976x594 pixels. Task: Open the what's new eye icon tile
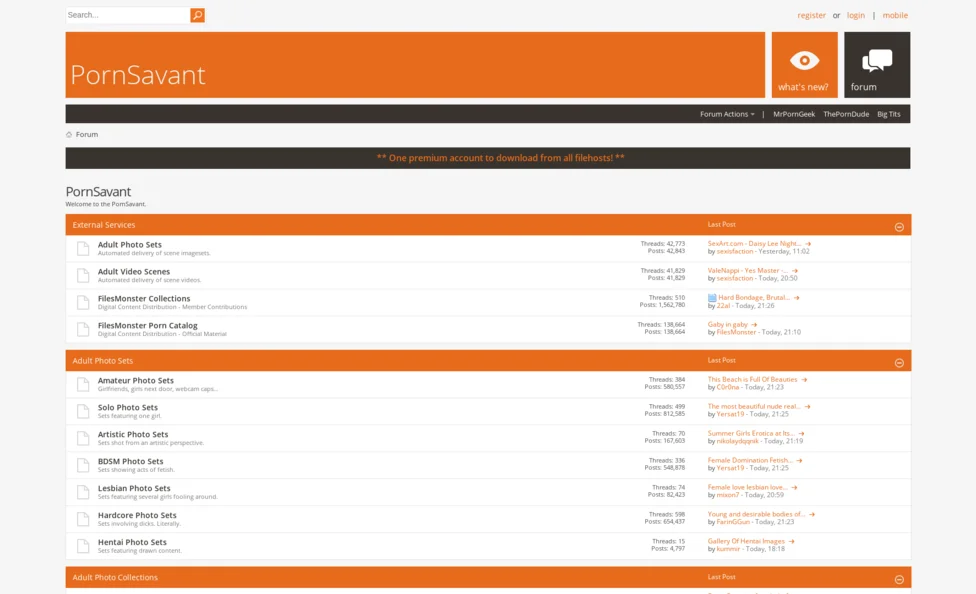pos(804,65)
